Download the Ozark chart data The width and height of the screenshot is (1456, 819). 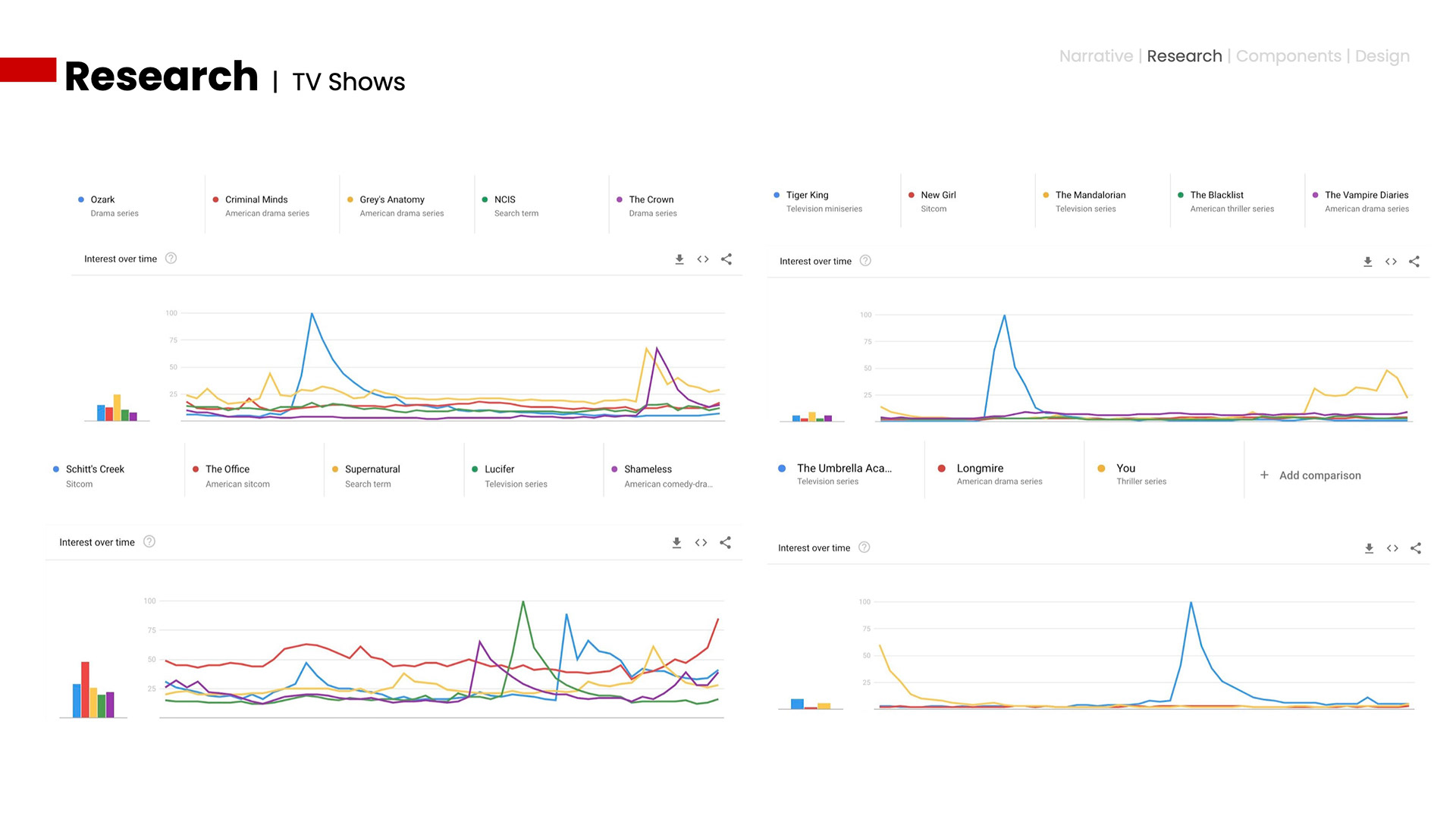[679, 259]
